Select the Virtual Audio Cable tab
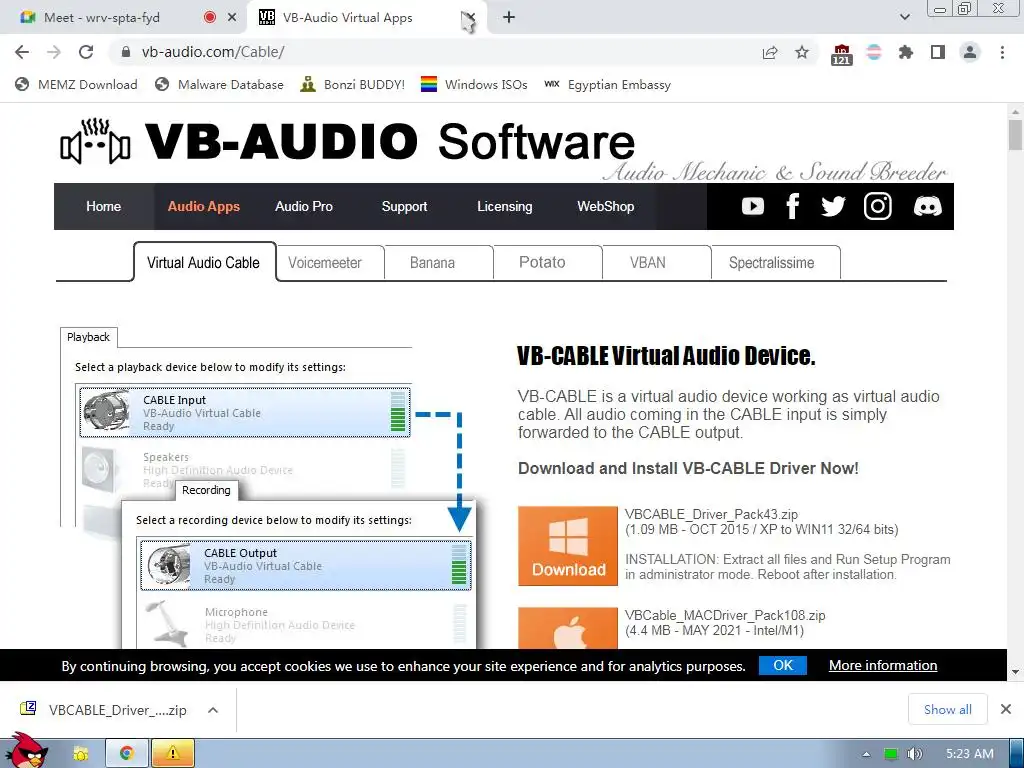This screenshot has height=768, width=1024. 204,263
